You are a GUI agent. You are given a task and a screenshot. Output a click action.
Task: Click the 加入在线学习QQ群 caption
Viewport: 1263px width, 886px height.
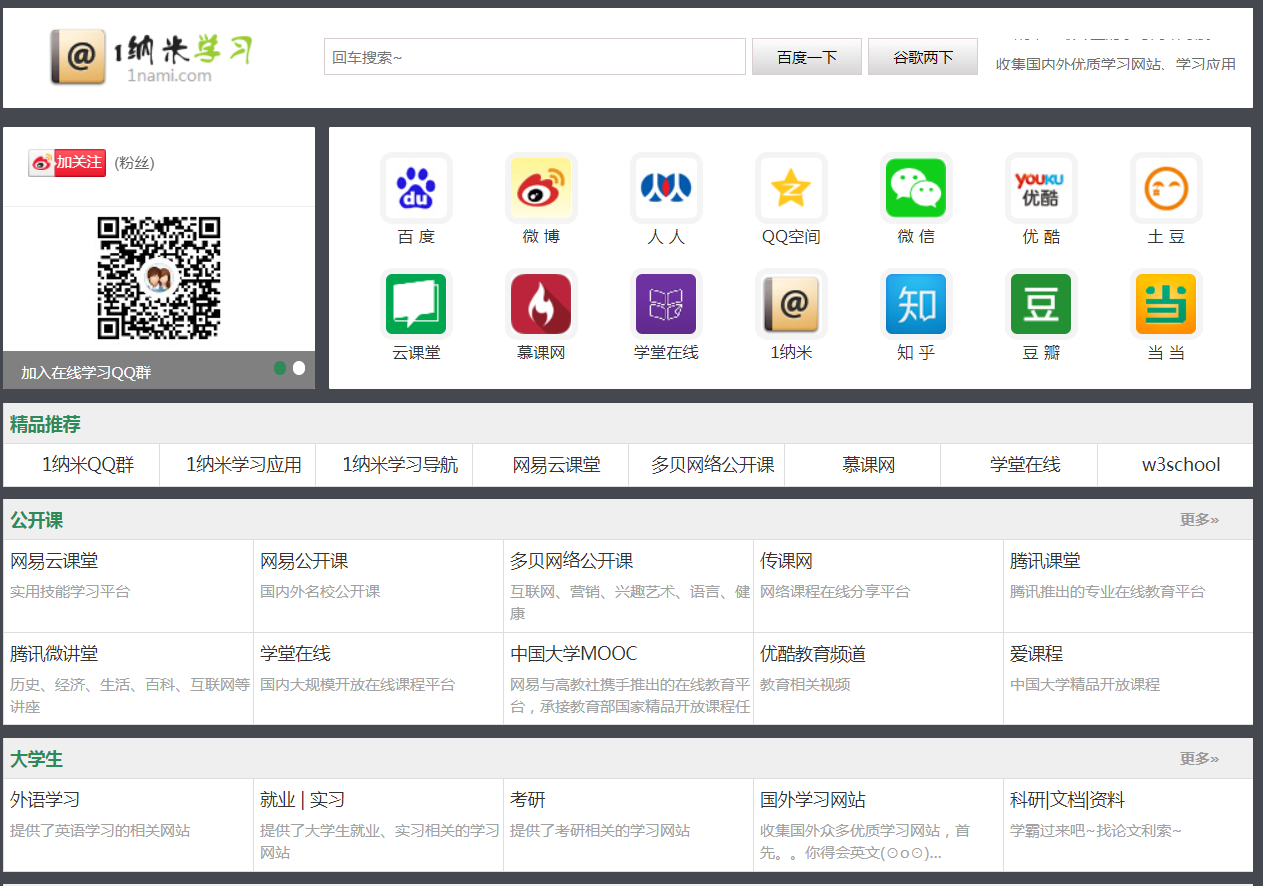coord(86,372)
